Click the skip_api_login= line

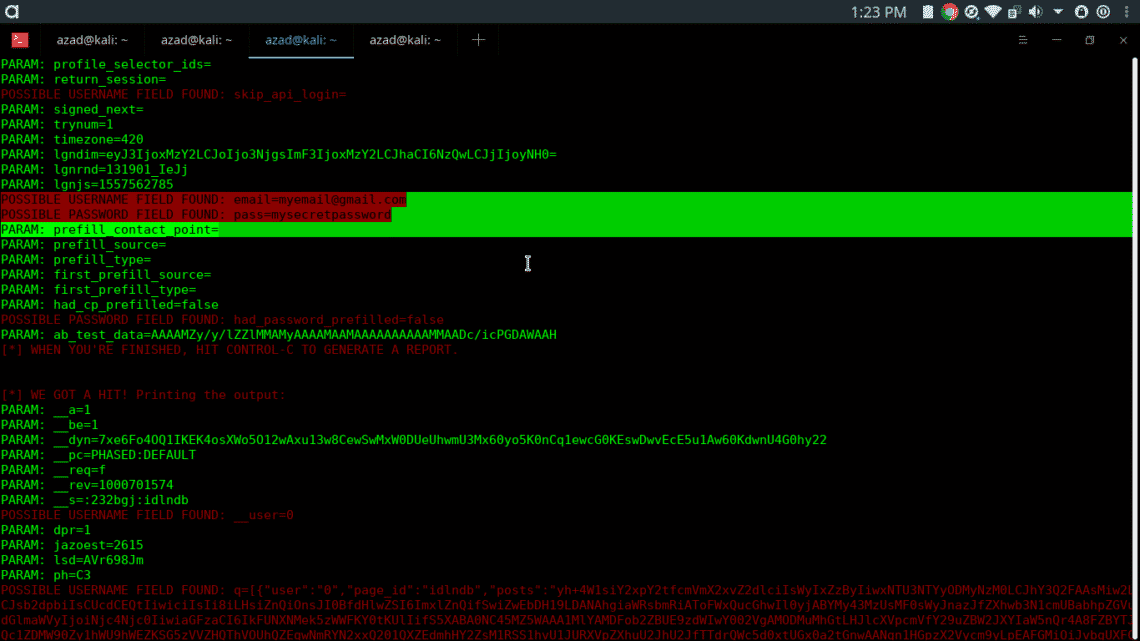[174, 94]
